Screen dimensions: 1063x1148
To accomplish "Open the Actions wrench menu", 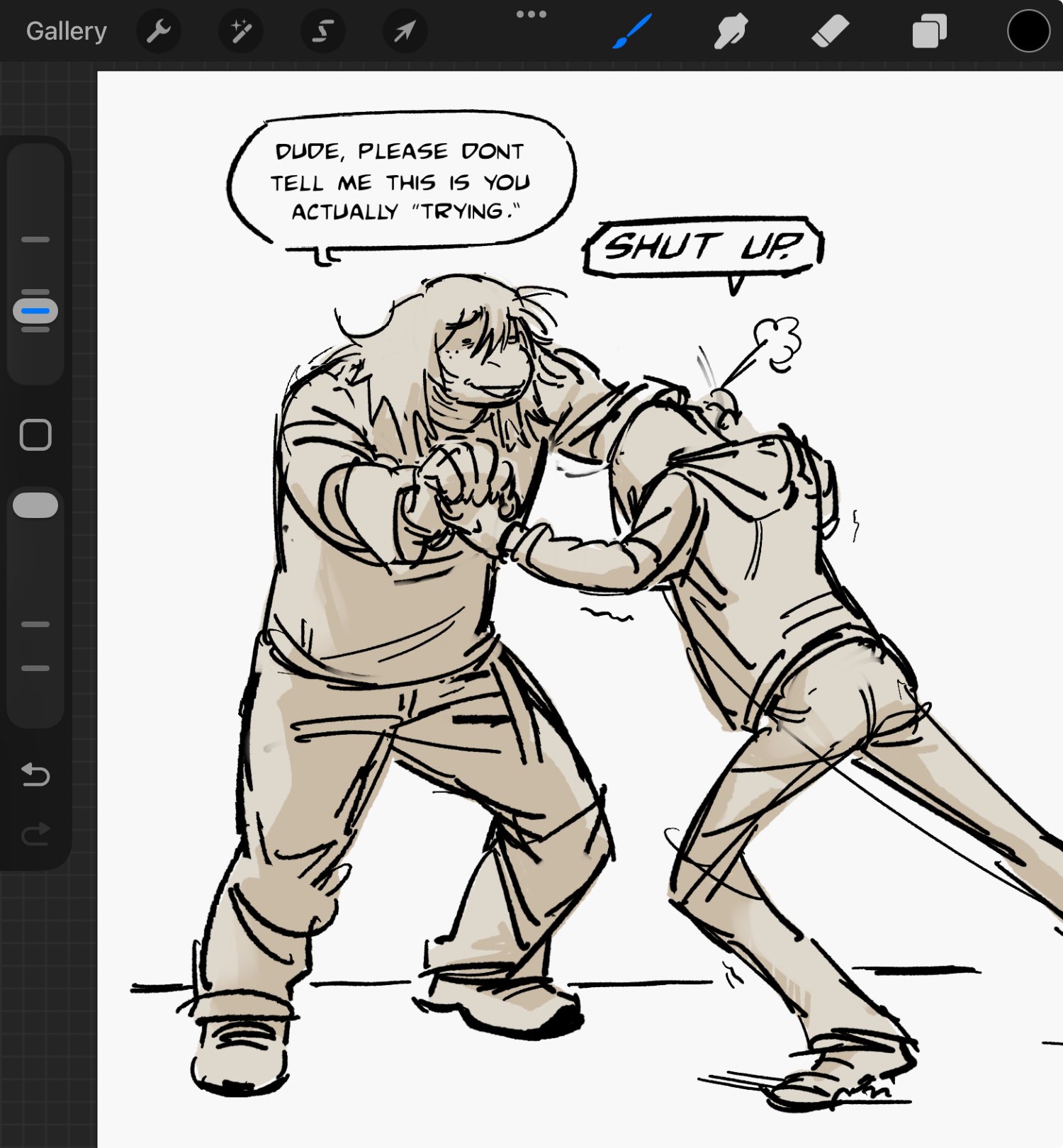I will click(x=159, y=31).
